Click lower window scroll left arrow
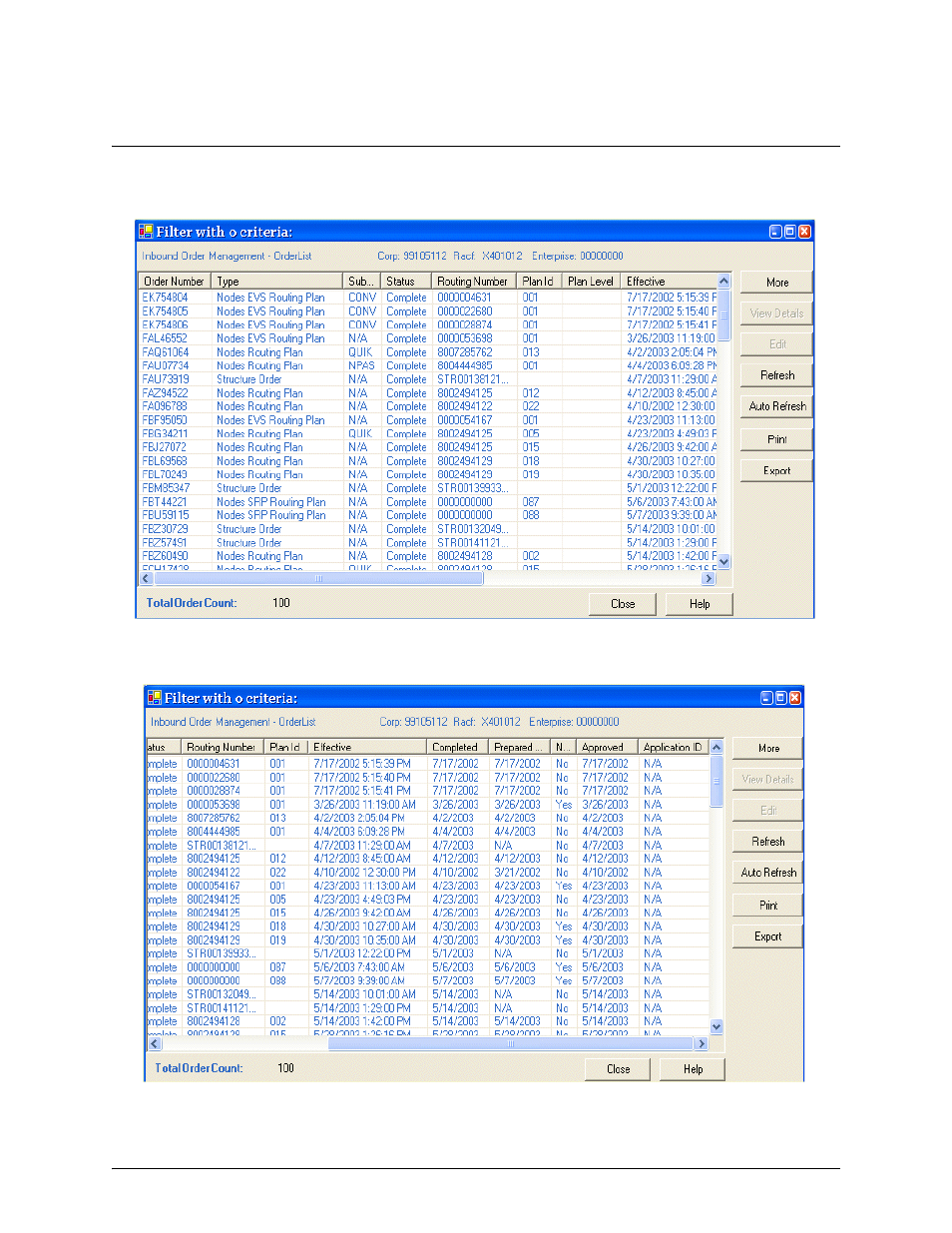952x1233 pixels. click(155, 1043)
